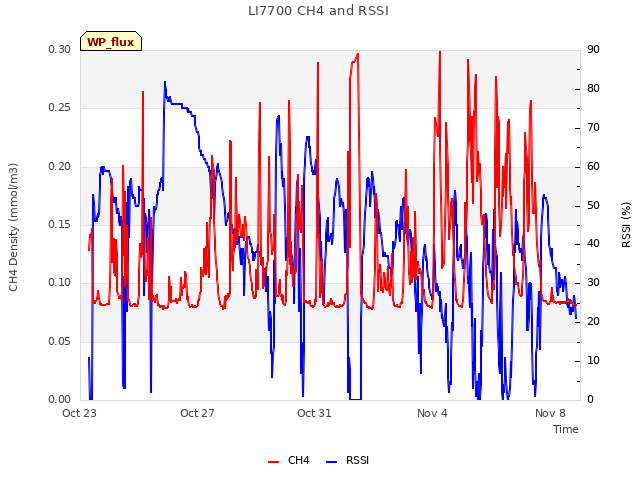Click the 90 right axis value
This screenshot has height=480, width=640.
click(593, 49)
